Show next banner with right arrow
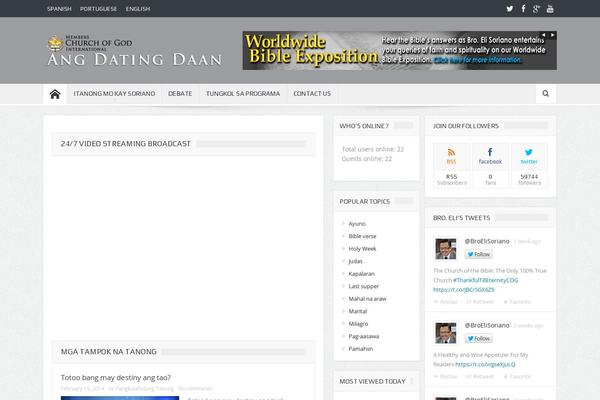 [552, 35]
